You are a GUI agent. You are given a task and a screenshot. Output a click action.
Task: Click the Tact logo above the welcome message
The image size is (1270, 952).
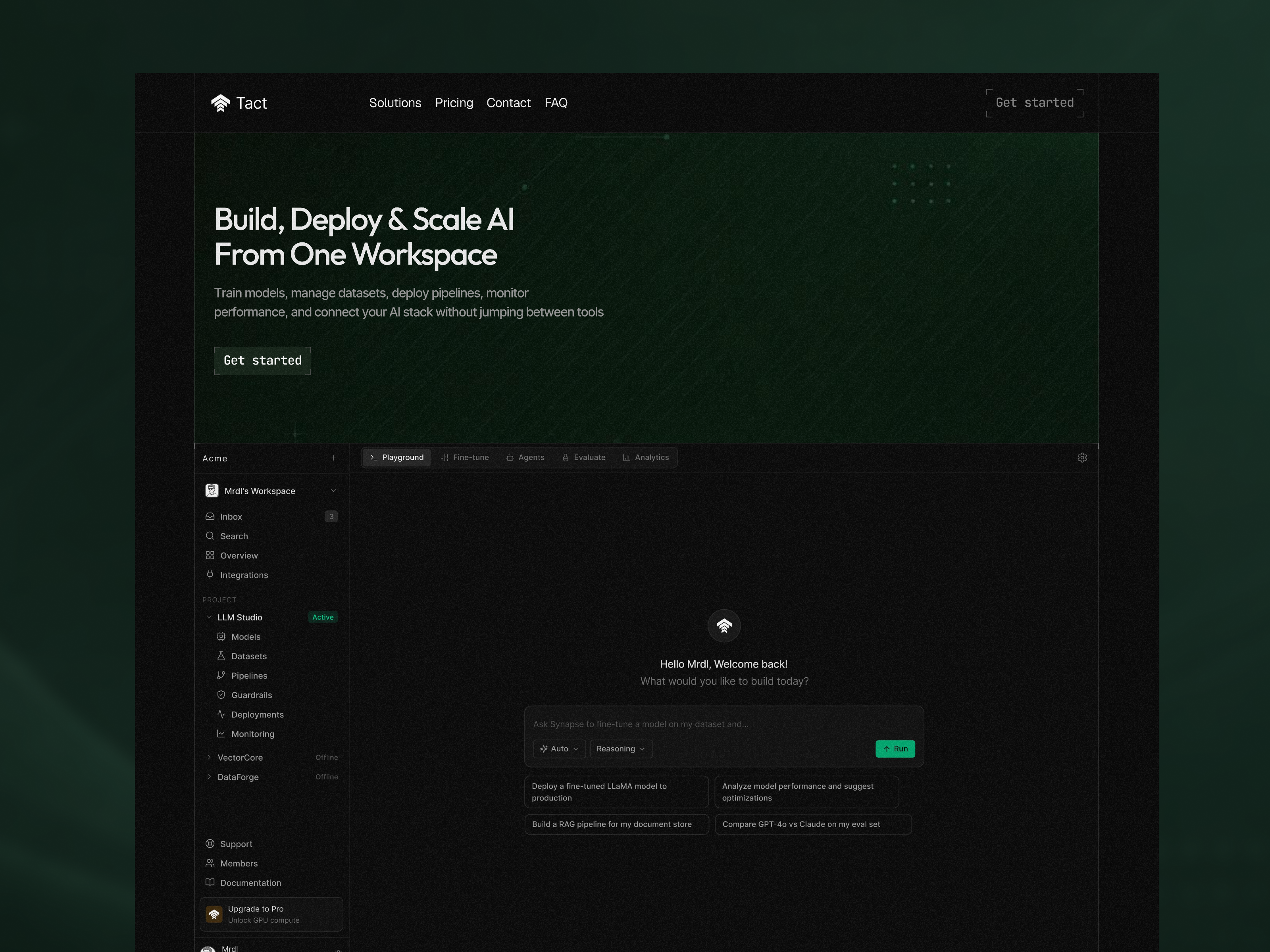tap(724, 626)
